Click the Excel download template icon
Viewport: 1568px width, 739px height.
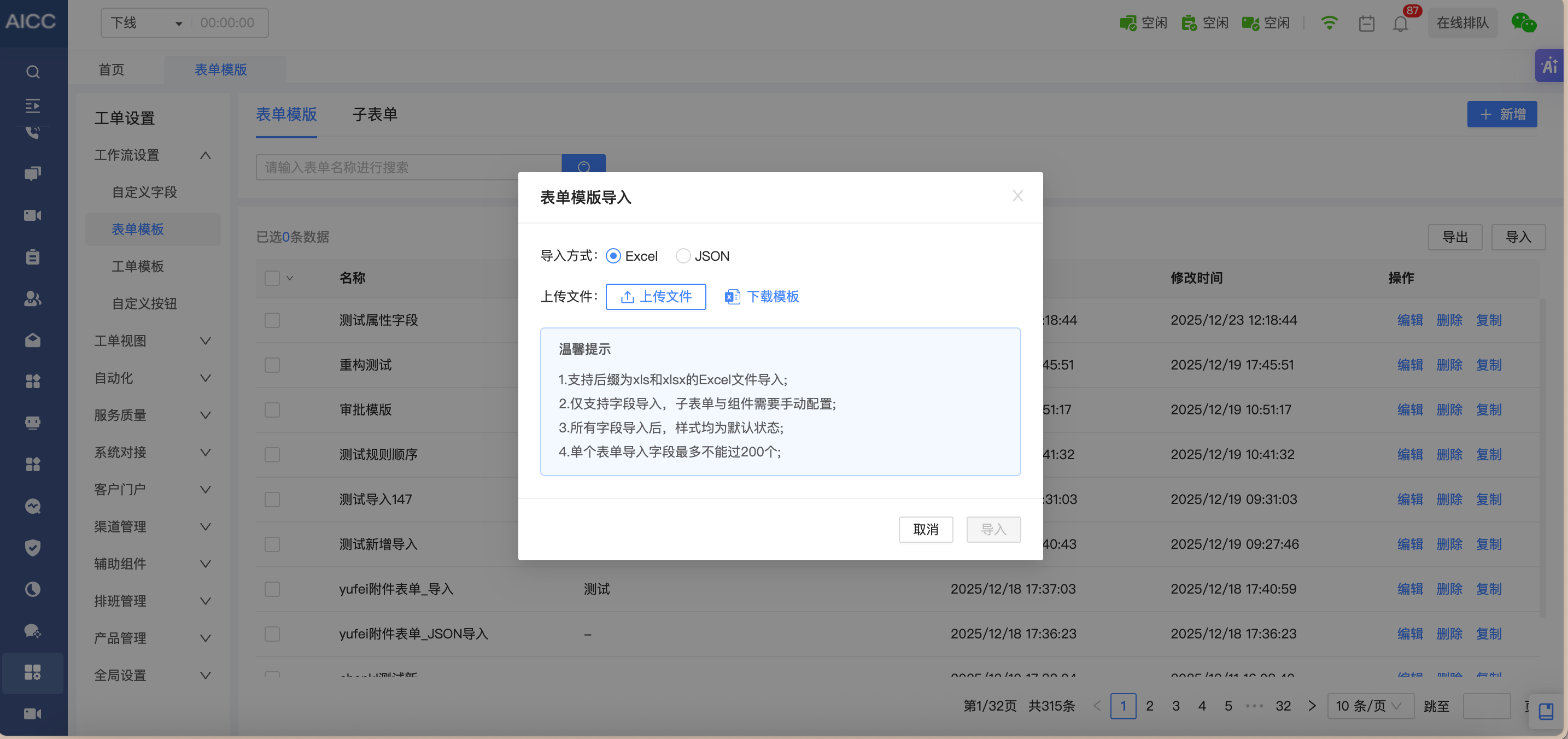click(x=732, y=296)
